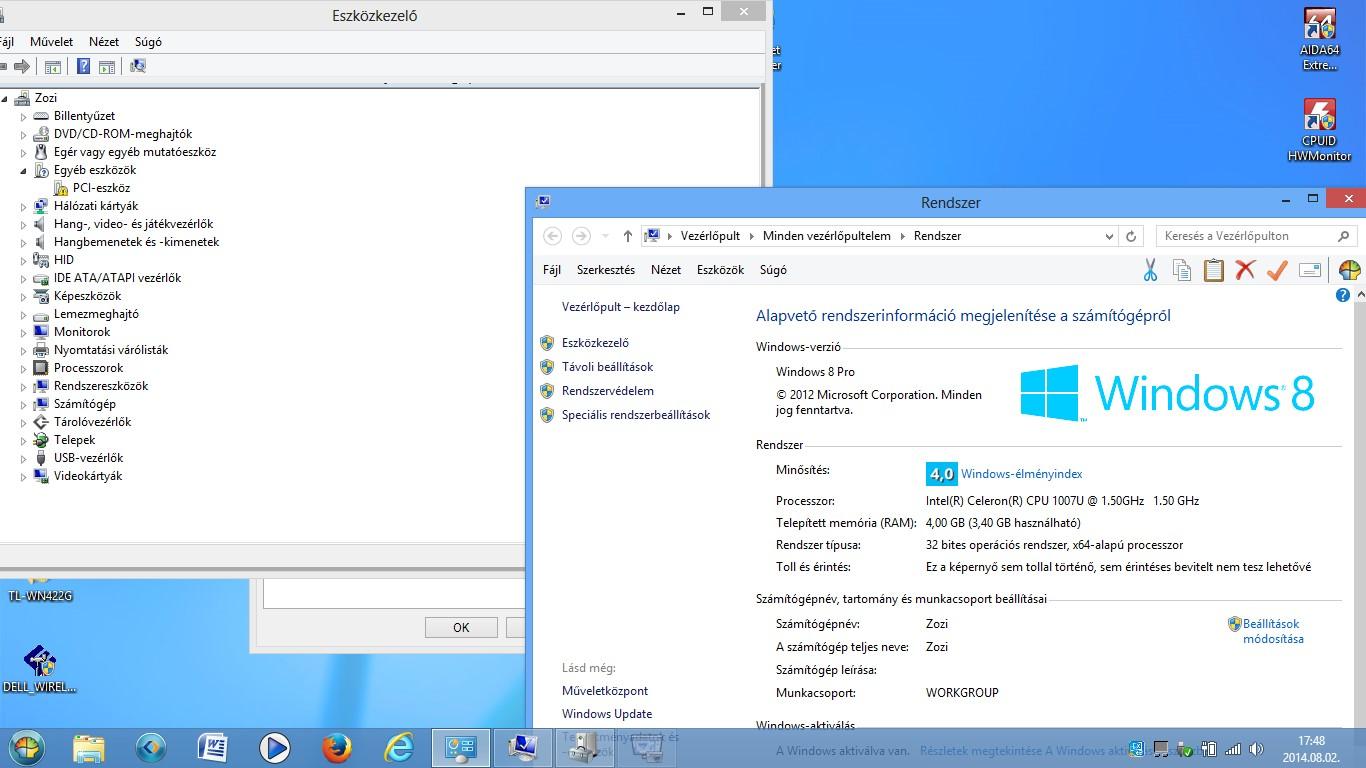Go to Vezérlőpult – kezdőlap
Viewport: 1366px width, 768px height.
[x=621, y=307]
